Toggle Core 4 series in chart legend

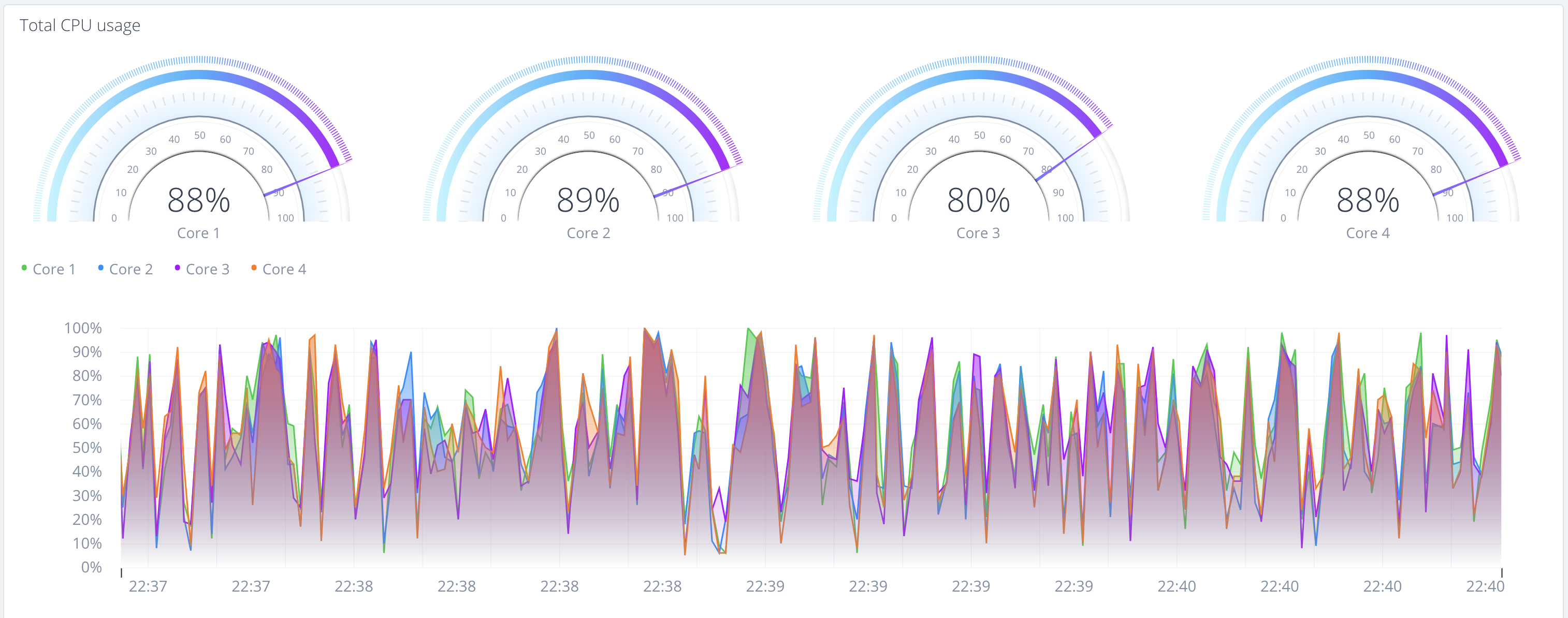click(x=279, y=270)
